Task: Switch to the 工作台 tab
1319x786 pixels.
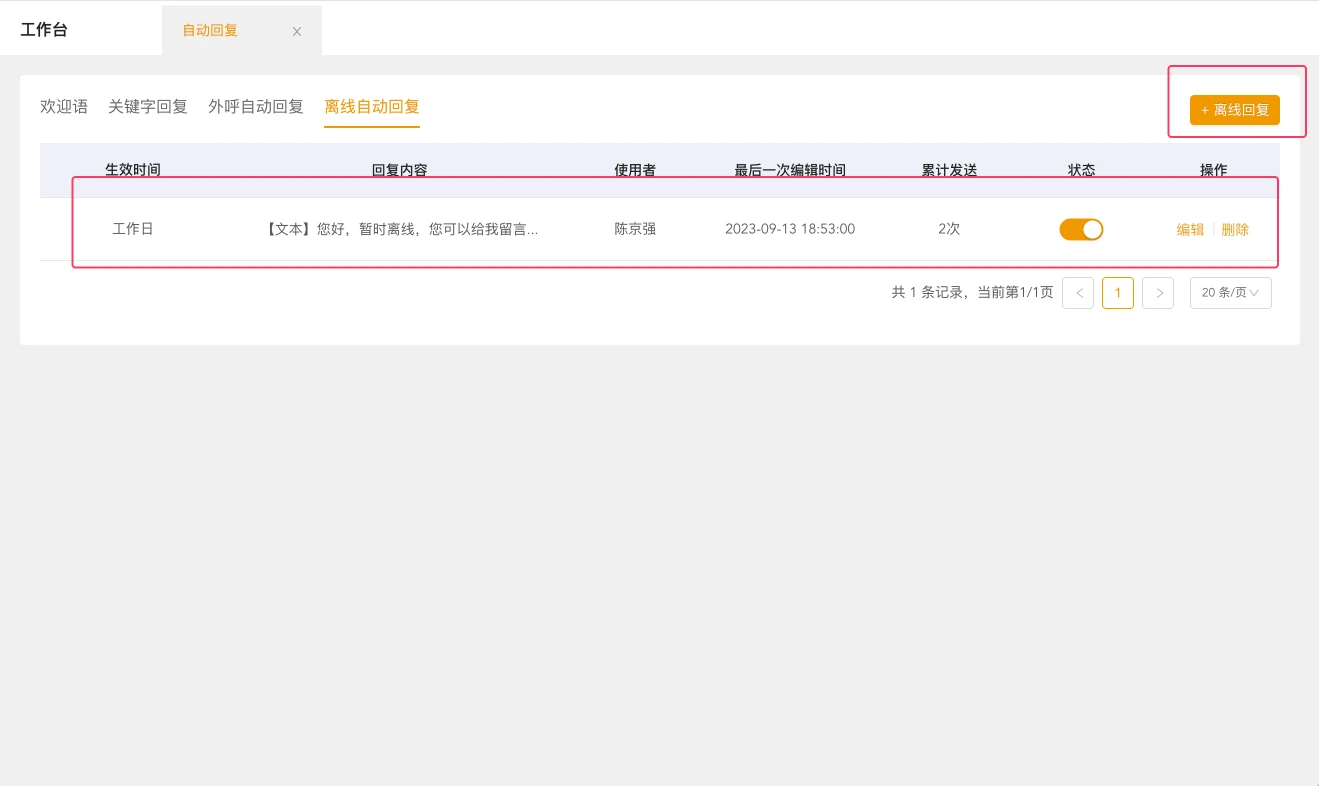Action: coord(44,30)
